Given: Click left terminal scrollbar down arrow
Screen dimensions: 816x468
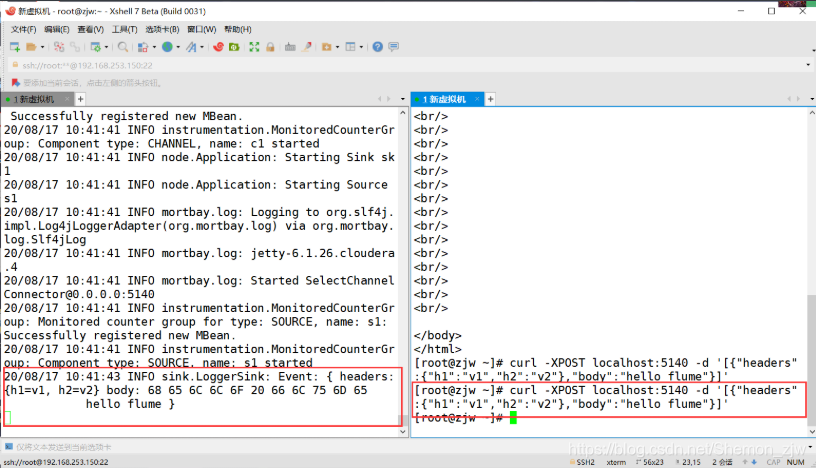Looking at the screenshot, I should click(x=402, y=431).
